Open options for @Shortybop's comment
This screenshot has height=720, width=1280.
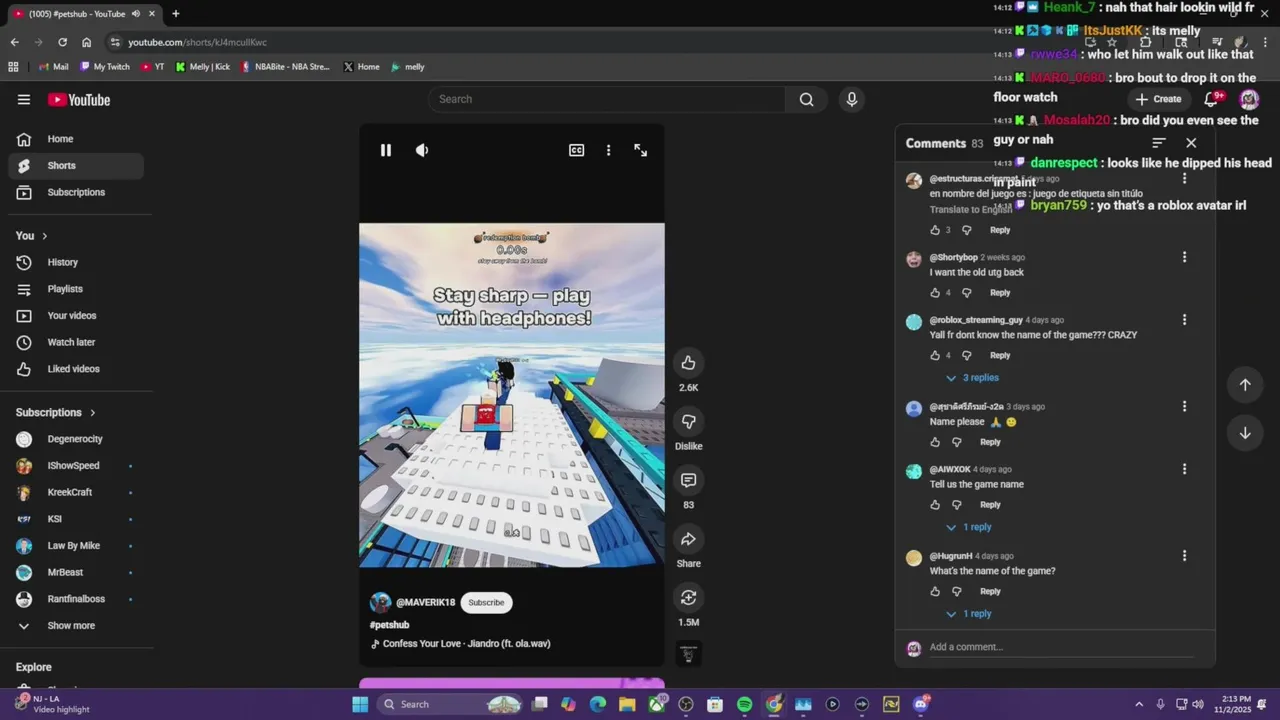pyautogui.click(x=1184, y=257)
